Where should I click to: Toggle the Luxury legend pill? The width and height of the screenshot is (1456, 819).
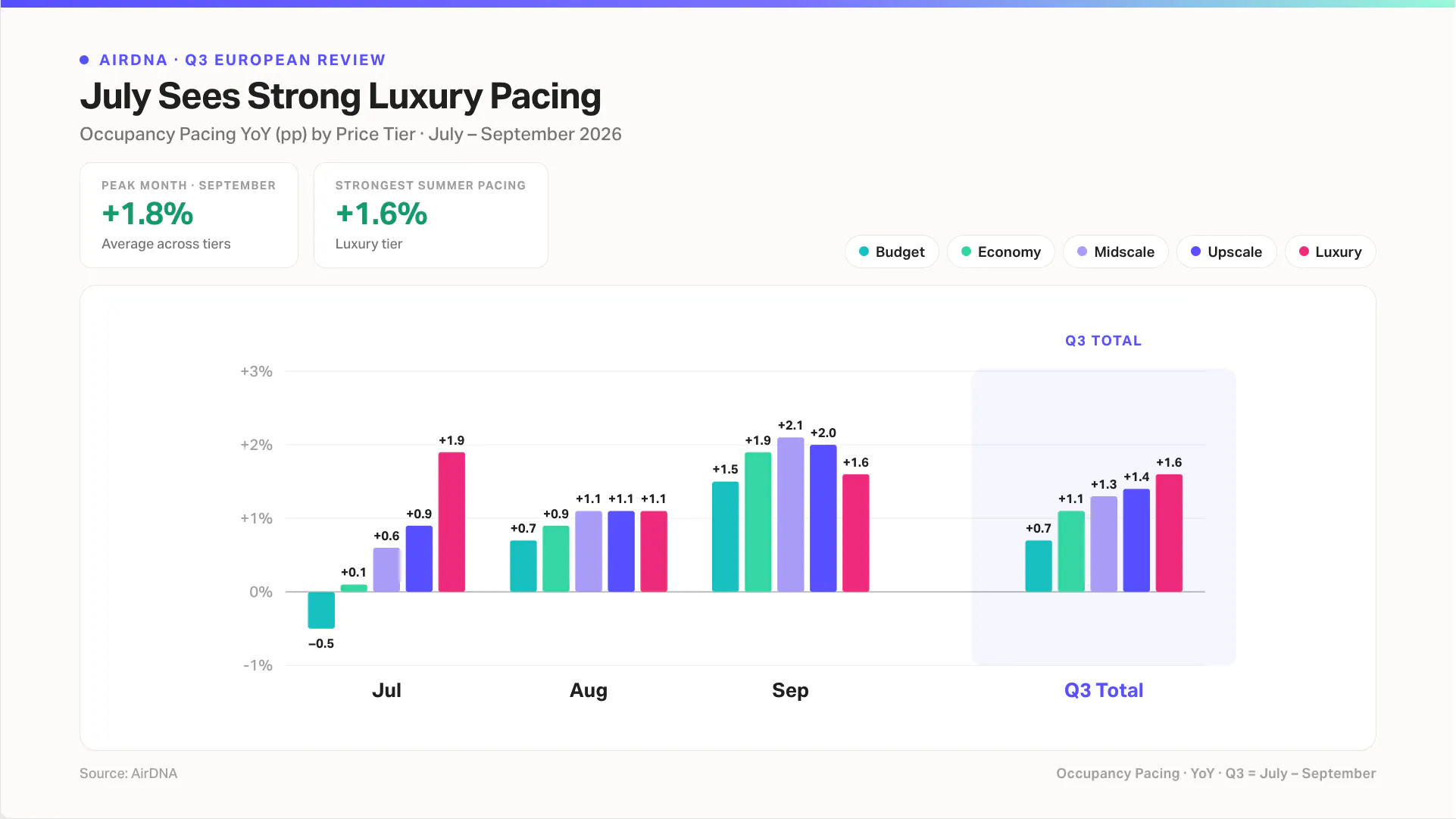(x=1330, y=252)
